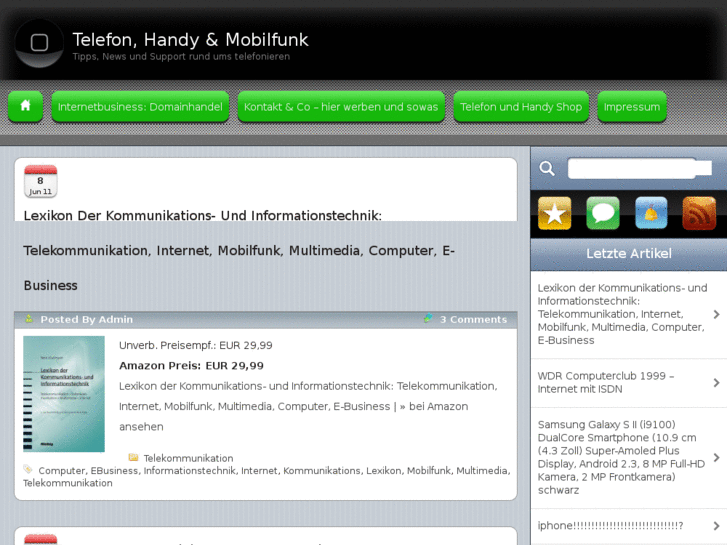727x545 pixels.
Task: Click site title Telefon, Handy & Mobilfunk
Action: pyautogui.click(x=191, y=40)
